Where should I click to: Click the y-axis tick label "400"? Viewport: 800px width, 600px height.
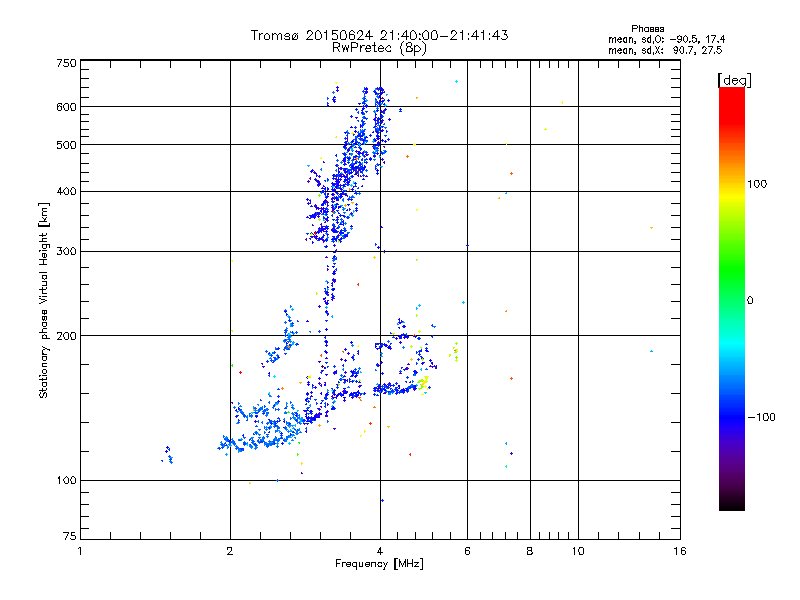(67, 192)
